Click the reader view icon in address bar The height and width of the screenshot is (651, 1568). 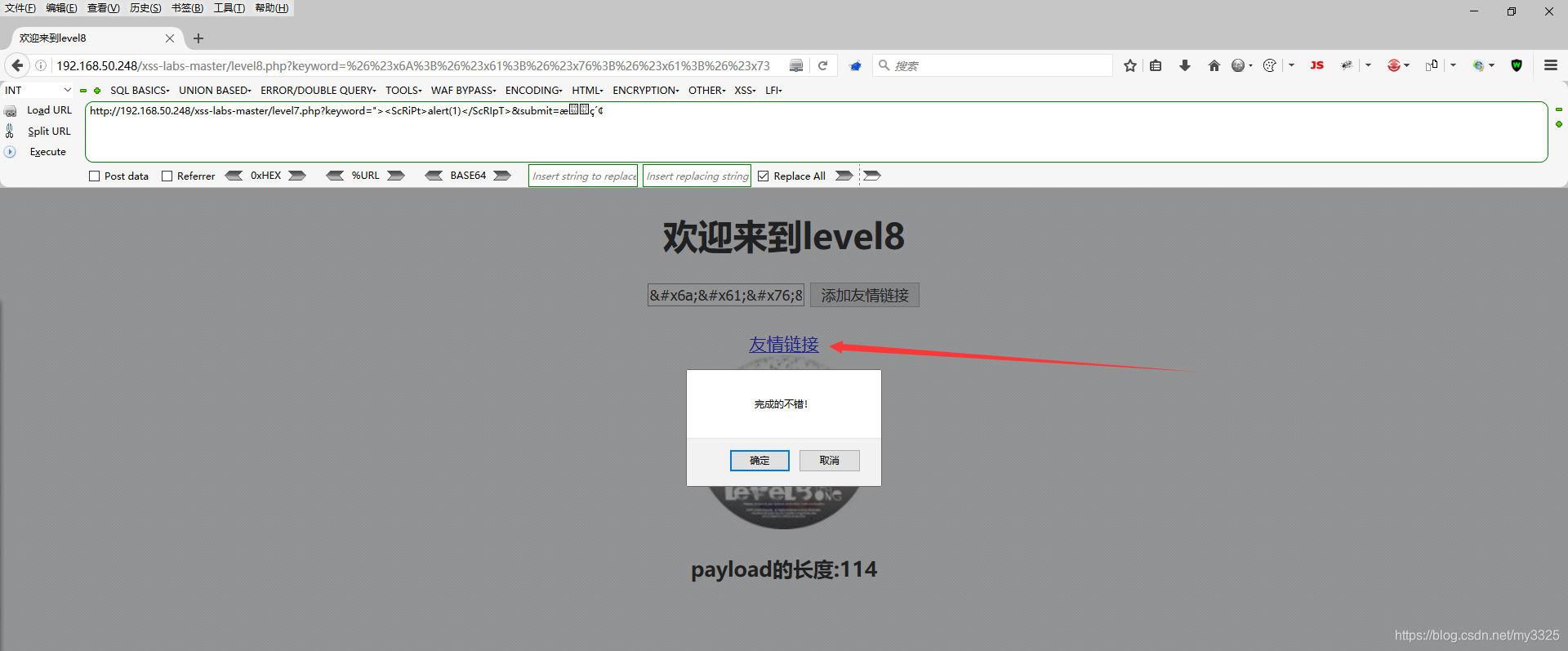pos(796,65)
